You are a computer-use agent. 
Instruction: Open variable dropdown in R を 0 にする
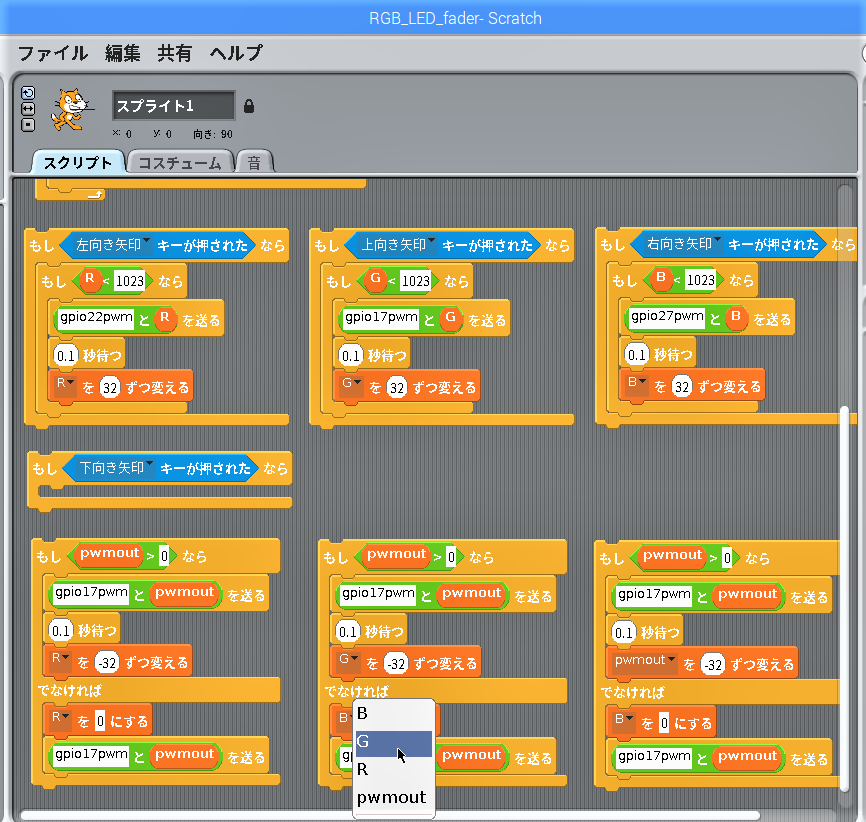point(60,718)
